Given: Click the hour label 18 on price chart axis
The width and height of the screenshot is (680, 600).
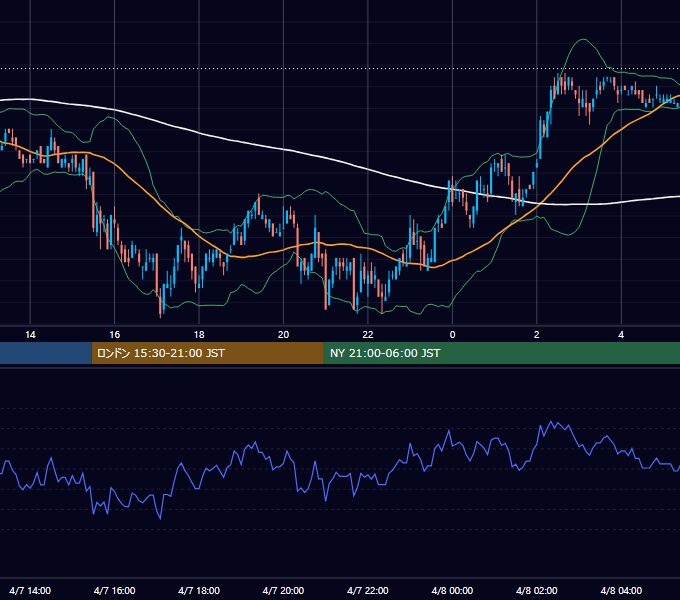Looking at the screenshot, I should [x=199, y=335].
